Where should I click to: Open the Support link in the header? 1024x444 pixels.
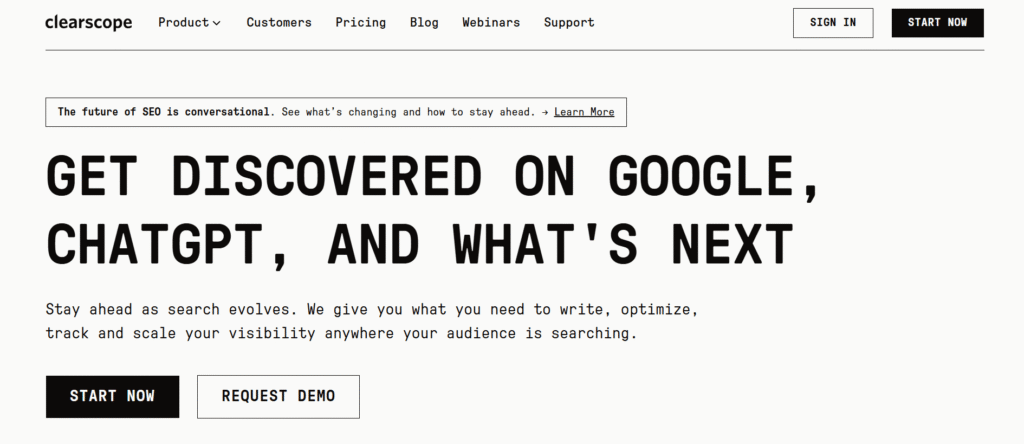(x=569, y=22)
